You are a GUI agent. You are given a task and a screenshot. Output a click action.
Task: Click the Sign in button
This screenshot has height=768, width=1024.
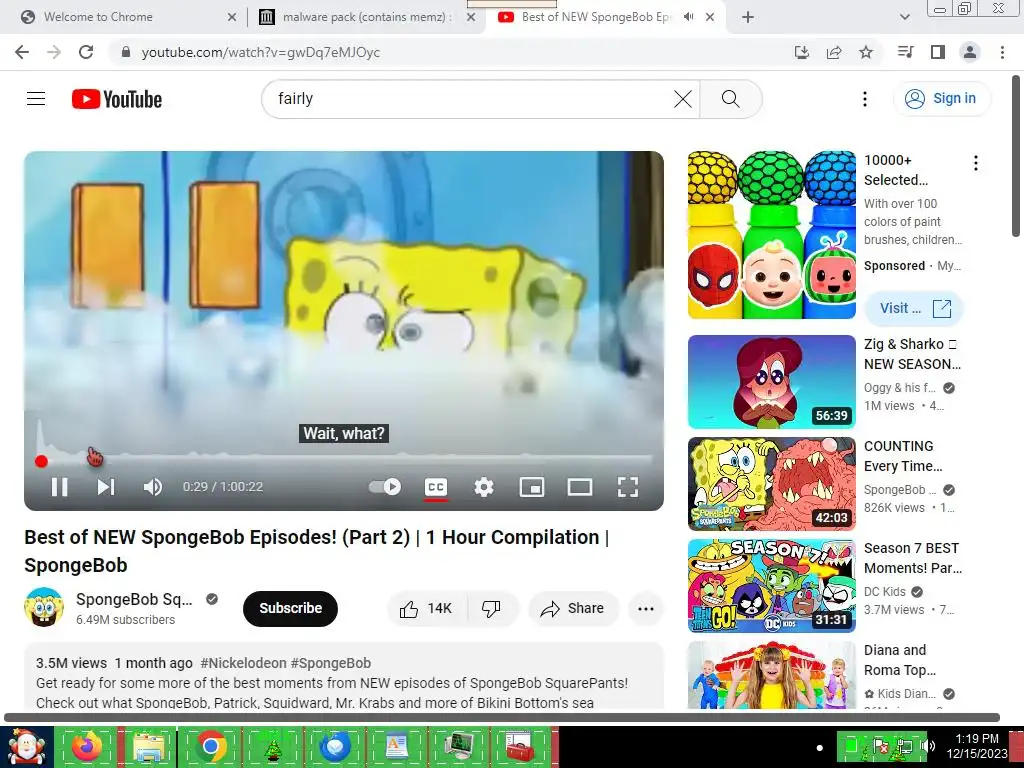[x=940, y=99]
